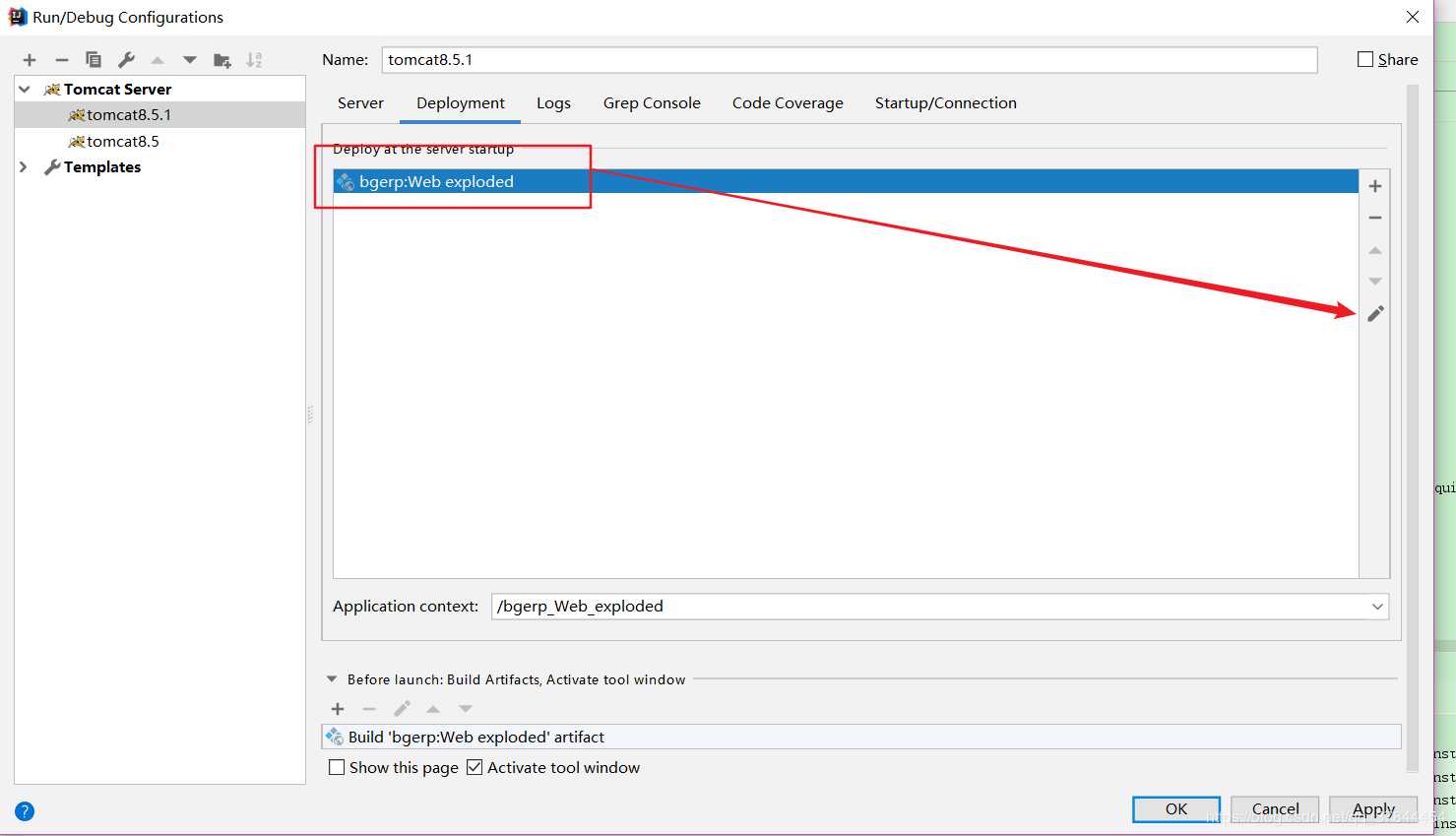Switch to Startup/Connection tab

coord(946,102)
